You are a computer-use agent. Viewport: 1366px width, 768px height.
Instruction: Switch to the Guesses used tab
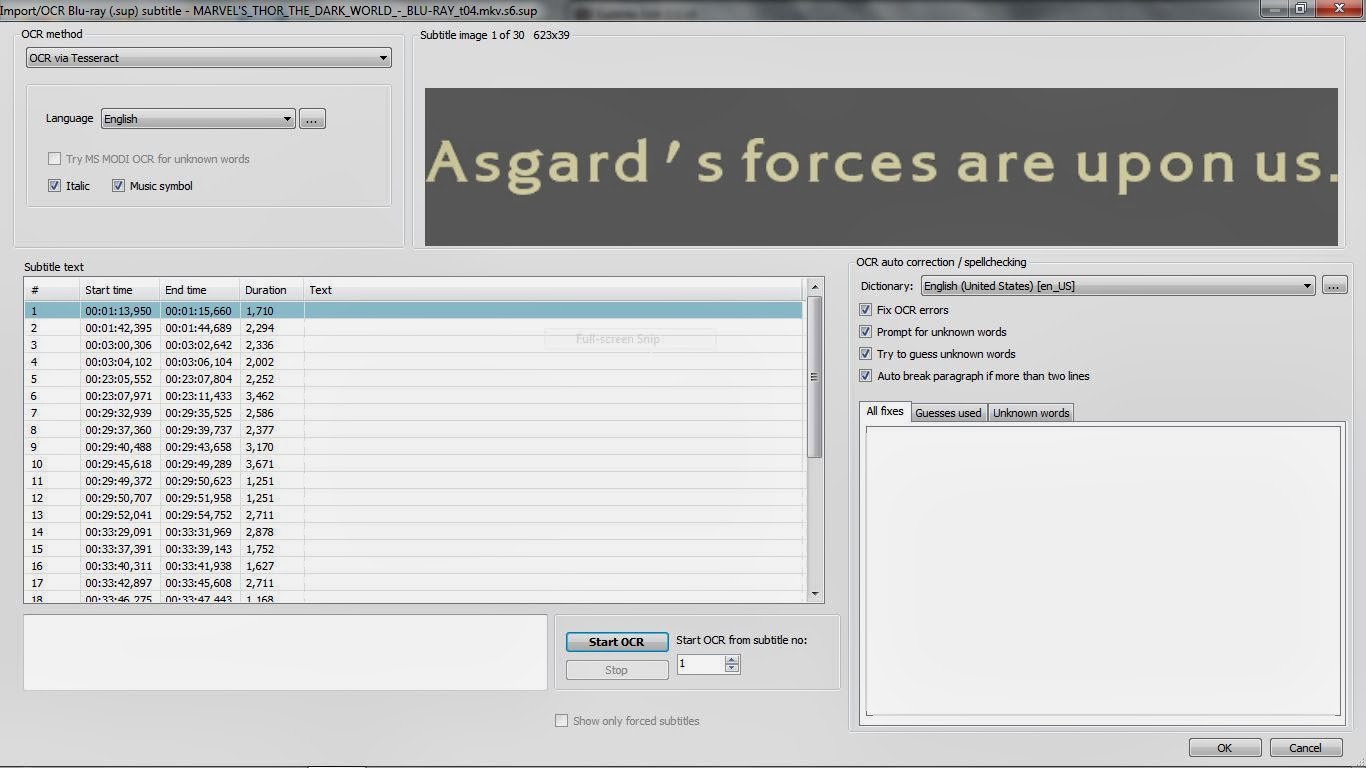[948, 413]
